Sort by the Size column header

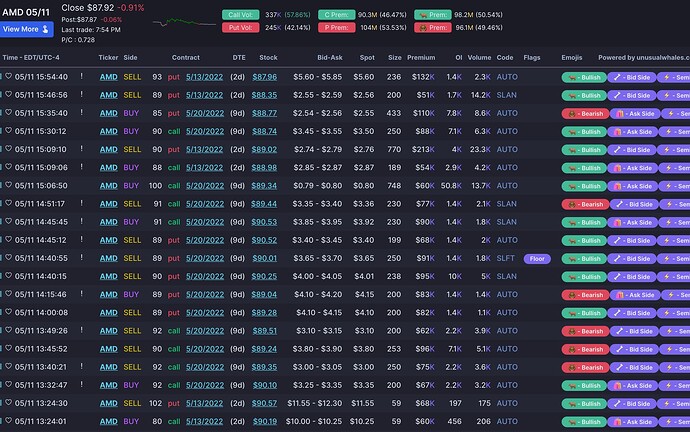[395, 58]
